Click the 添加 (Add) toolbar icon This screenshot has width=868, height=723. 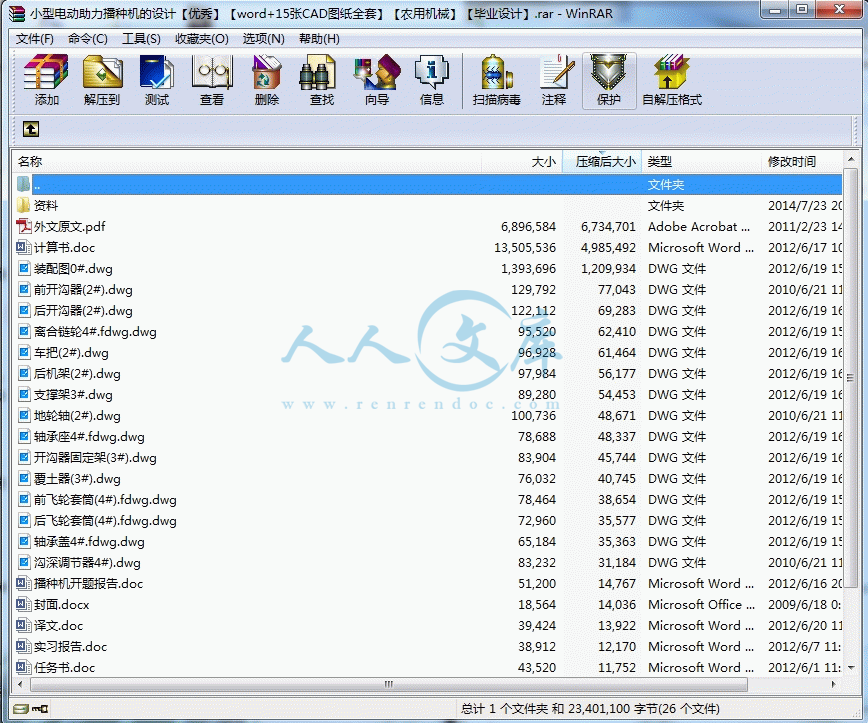coord(46,73)
